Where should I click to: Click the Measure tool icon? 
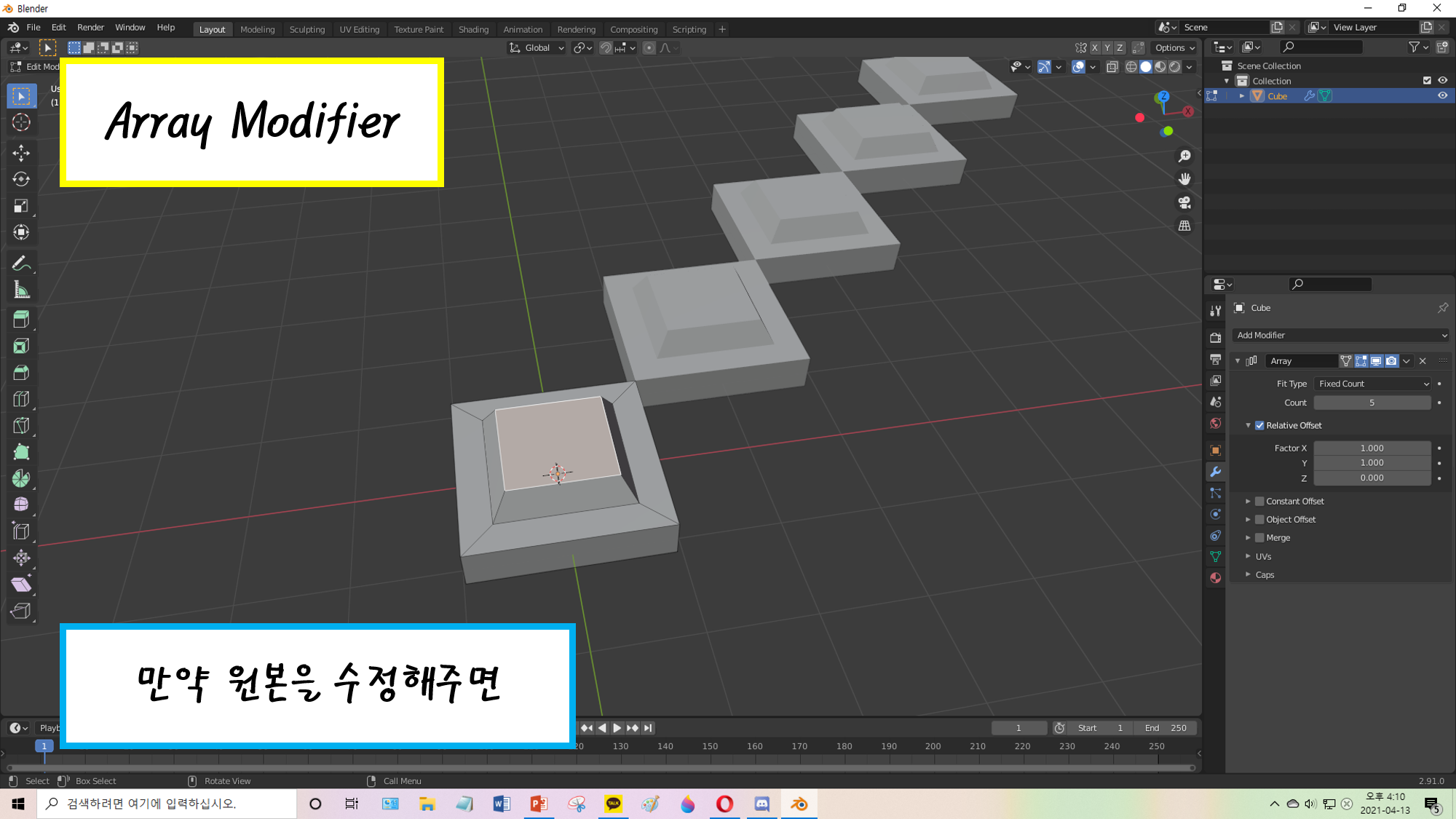(21, 290)
